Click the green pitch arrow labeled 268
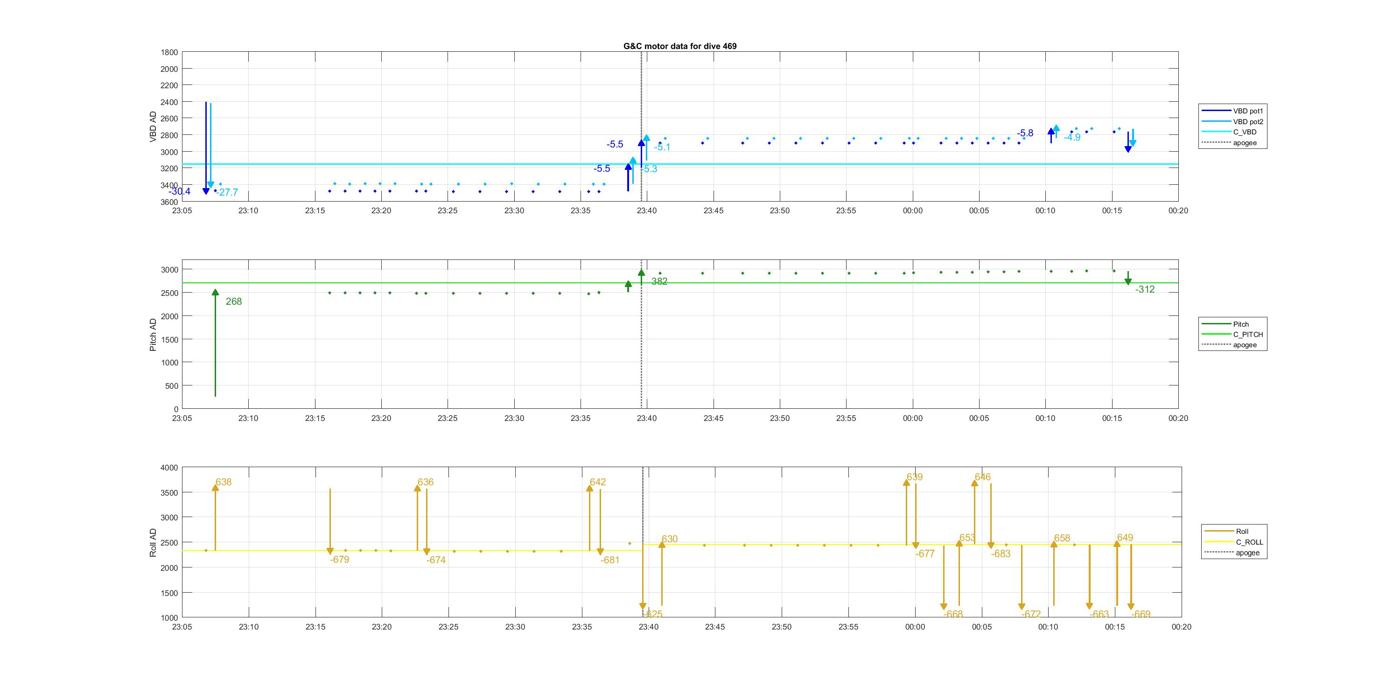 pyautogui.click(x=215, y=343)
